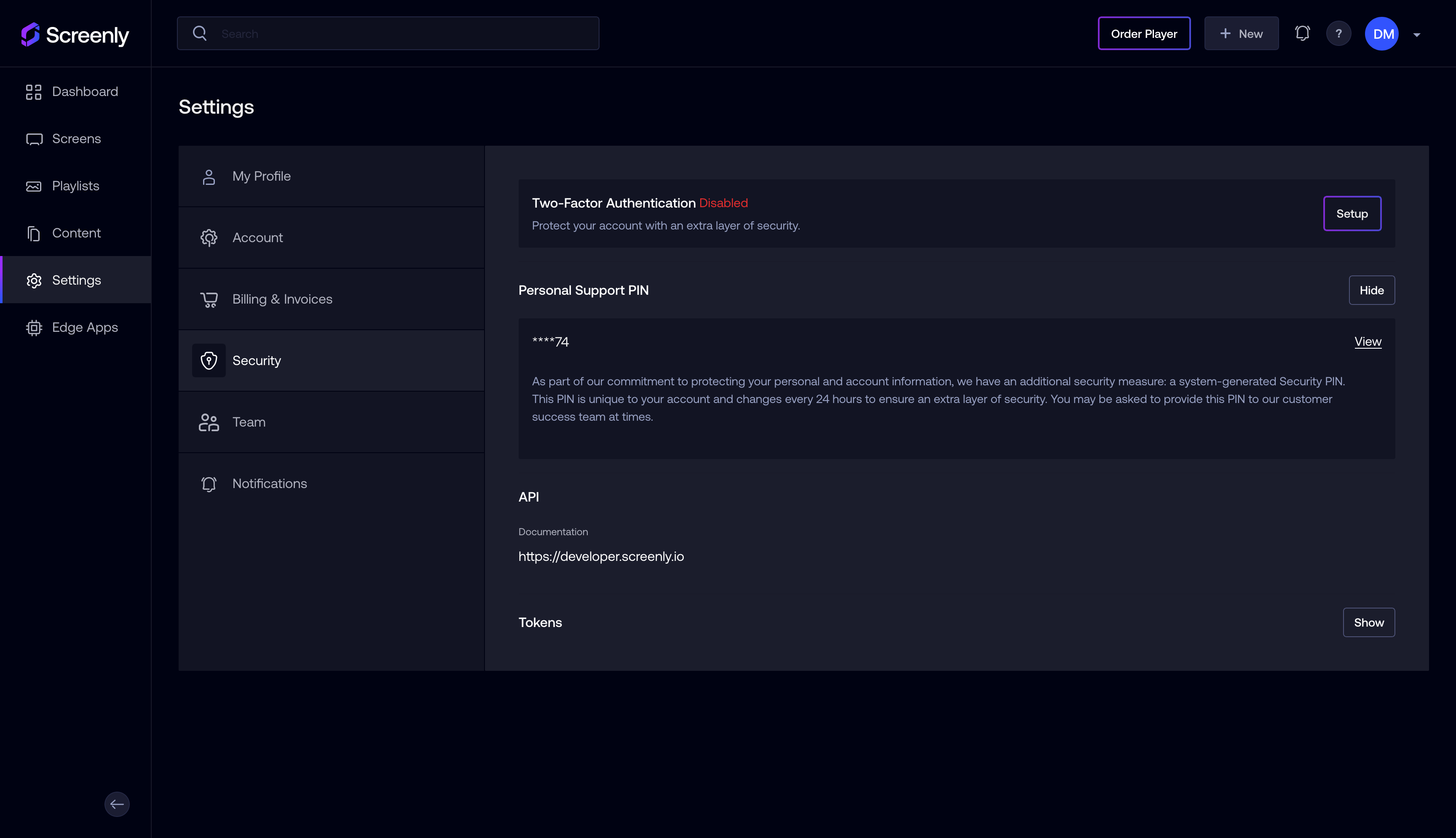This screenshot has width=1456, height=838.
Task: Select the Screens icon in sidebar
Action: coord(33,139)
